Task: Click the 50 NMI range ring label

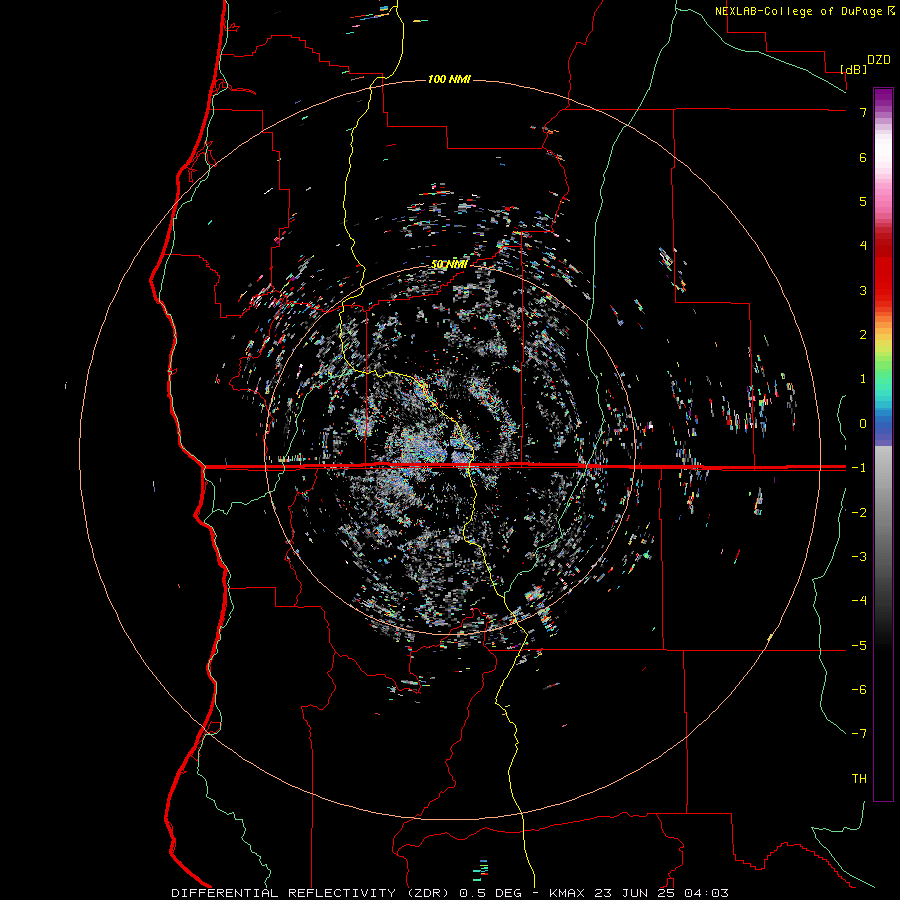Action: click(449, 264)
